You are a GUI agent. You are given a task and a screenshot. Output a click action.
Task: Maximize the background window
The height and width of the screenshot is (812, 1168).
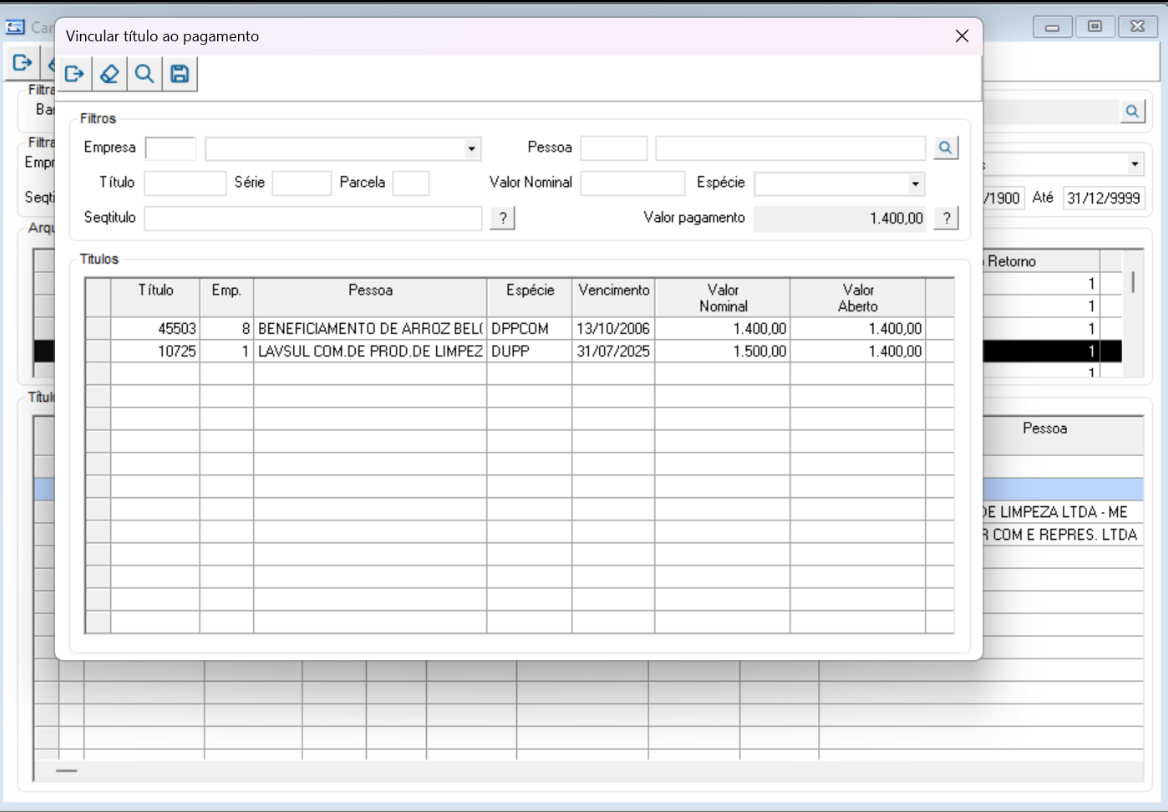1095,27
